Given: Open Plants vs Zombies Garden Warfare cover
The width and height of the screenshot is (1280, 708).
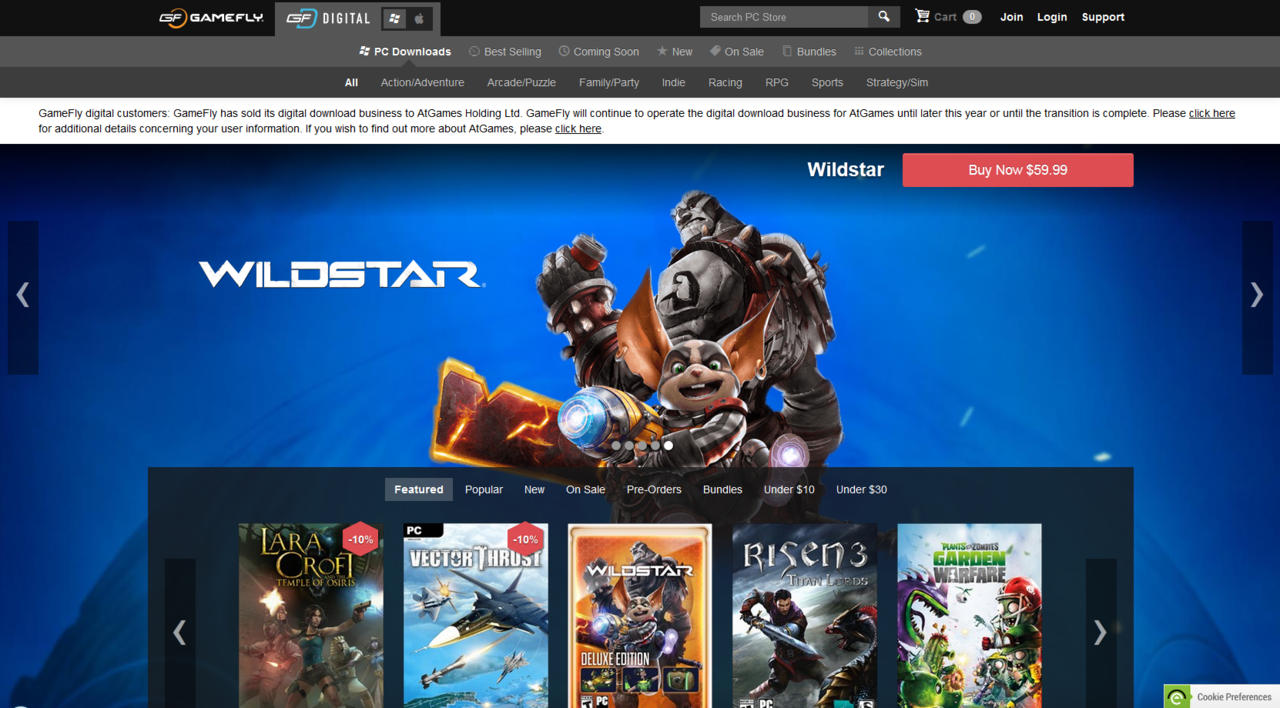Looking at the screenshot, I should click(x=970, y=615).
